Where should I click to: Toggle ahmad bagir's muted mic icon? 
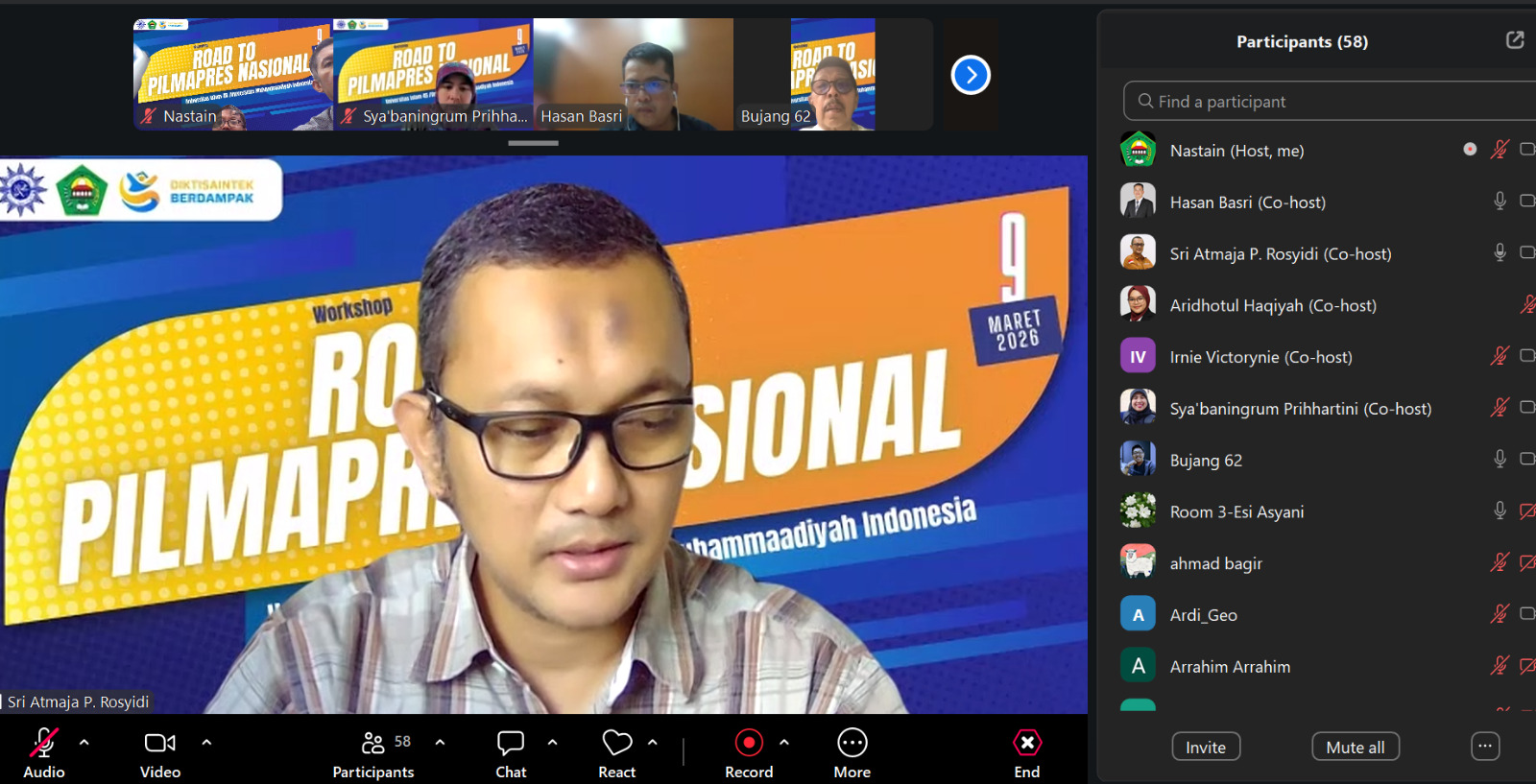[x=1500, y=562]
